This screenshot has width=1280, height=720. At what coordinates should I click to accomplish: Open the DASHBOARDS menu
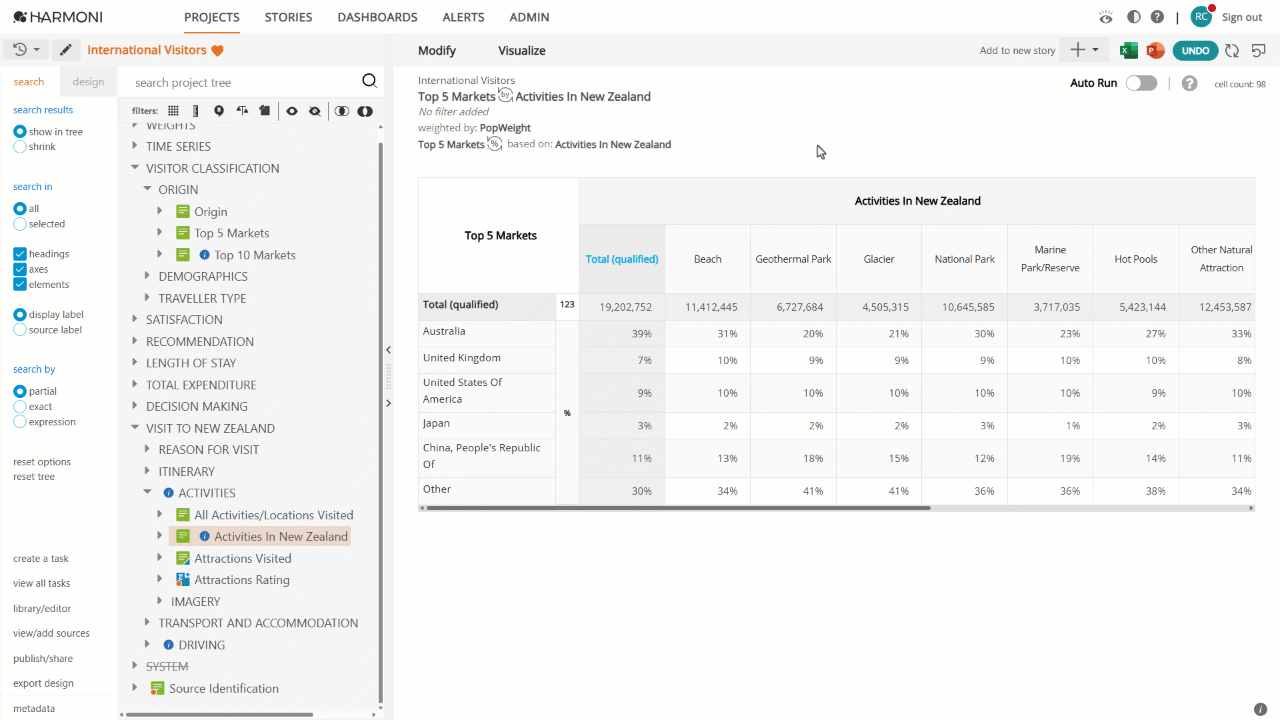click(x=377, y=17)
